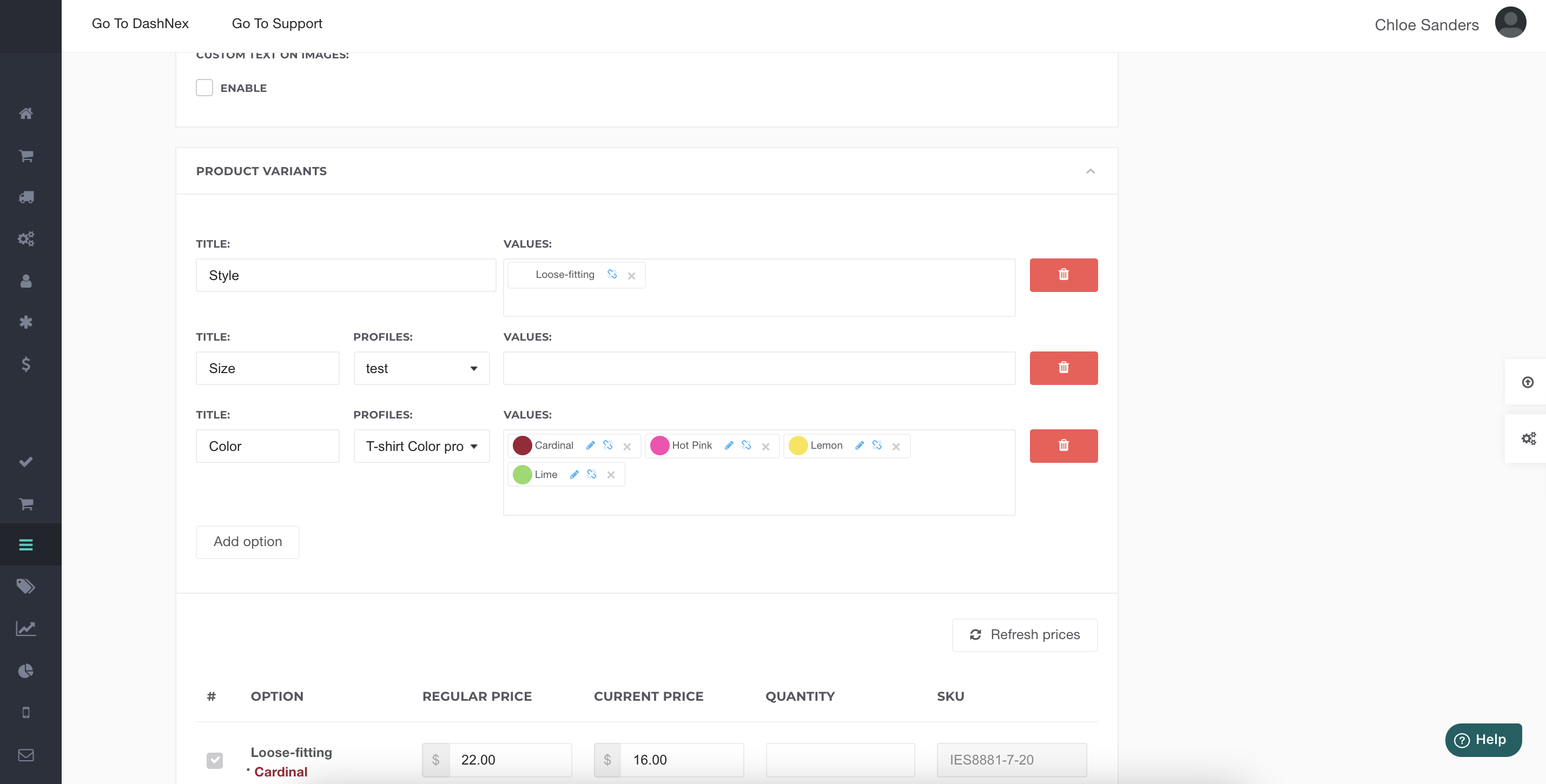
Task: Click the unlink icon on Hot Pink
Action: click(x=746, y=445)
